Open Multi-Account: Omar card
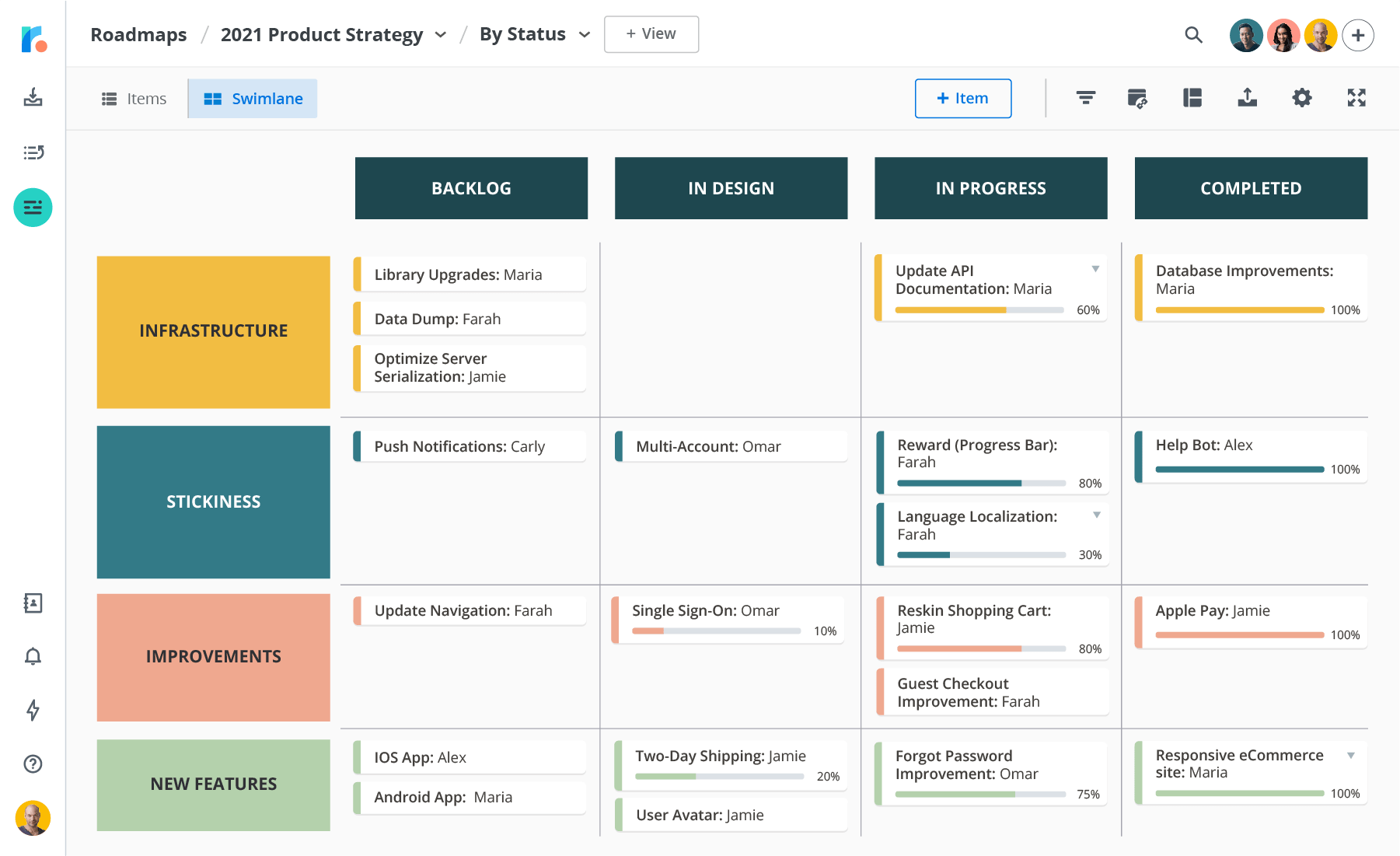The height and width of the screenshot is (856, 1400). (731, 446)
